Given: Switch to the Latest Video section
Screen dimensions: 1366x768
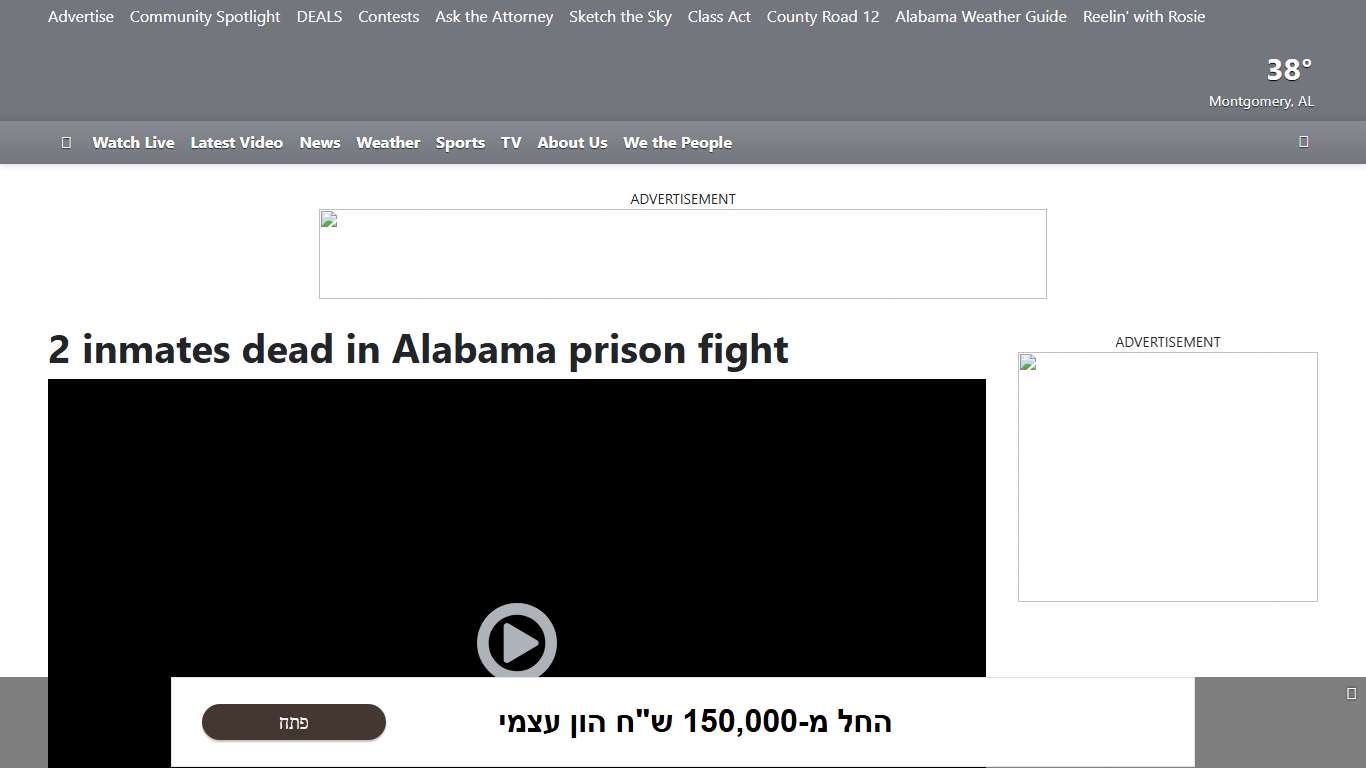Looking at the screenshot, I should 236,142.
